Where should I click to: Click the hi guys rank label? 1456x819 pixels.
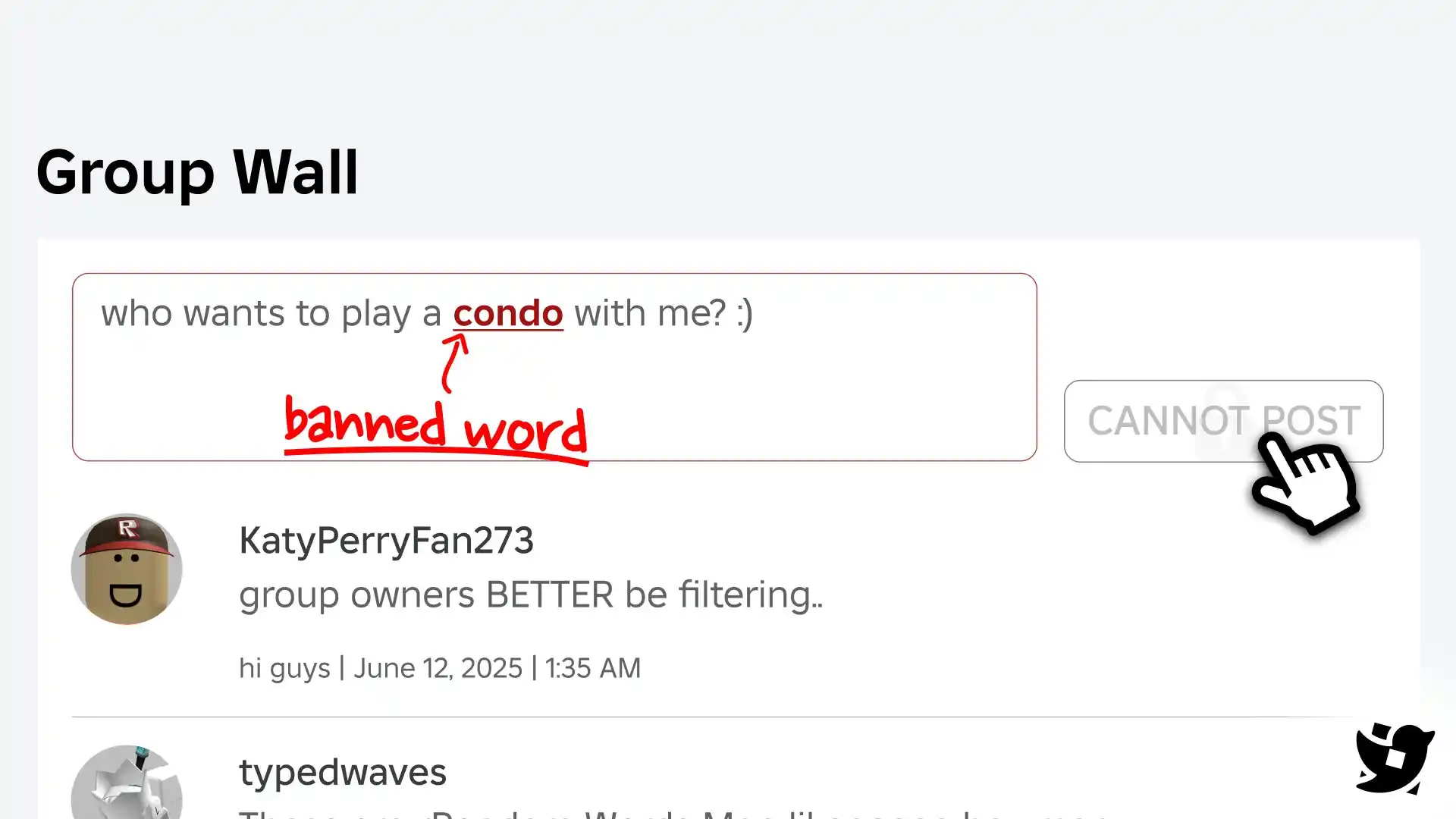(284, 668)
